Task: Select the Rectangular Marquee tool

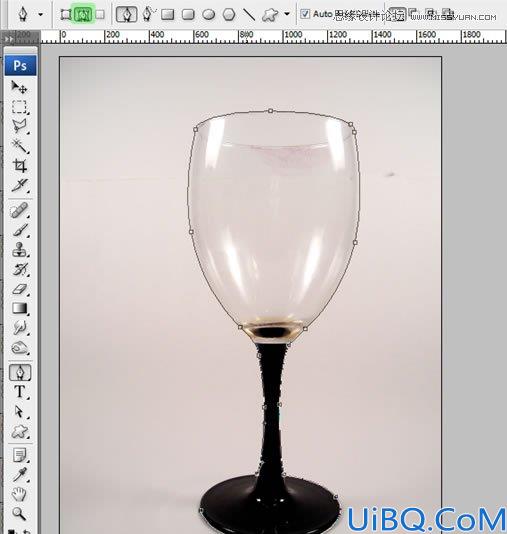Action: click(x=19, y=107)
